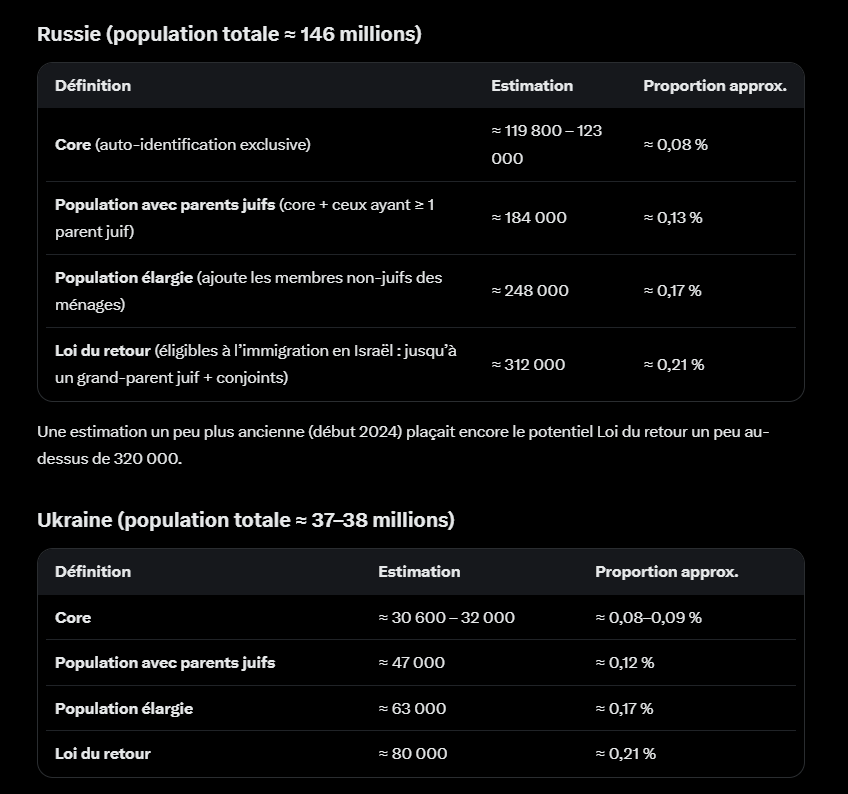
Task: Select the ≈ 119 800 – 123 000 estimate
Action: 546,144
